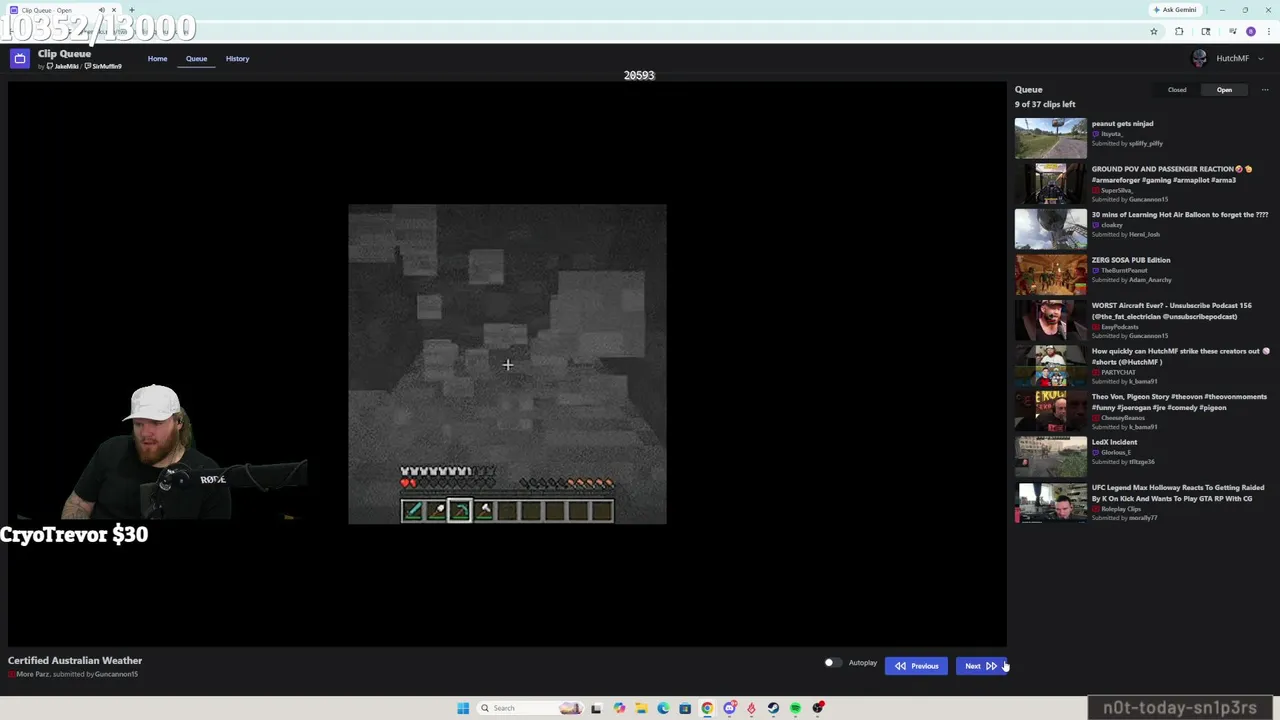Open Discord from the taskbar
1280x720 pixels.
[729, 708]
